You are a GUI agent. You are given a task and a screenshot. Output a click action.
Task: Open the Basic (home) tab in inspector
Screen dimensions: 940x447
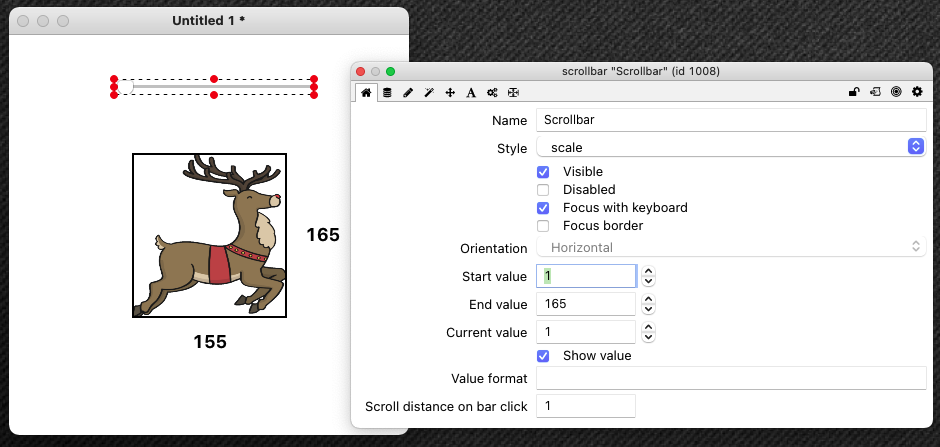(x=366, y=92)
